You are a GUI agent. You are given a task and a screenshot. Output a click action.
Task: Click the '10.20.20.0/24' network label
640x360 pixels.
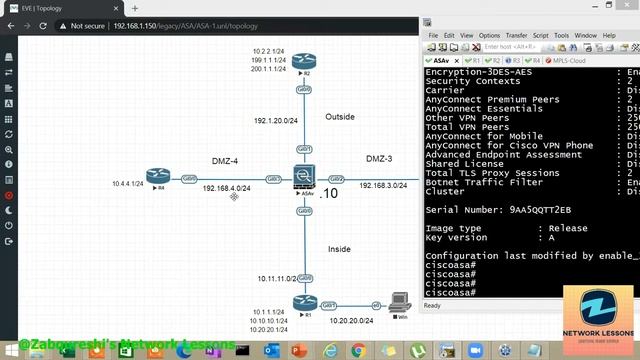tap(351, 321)
